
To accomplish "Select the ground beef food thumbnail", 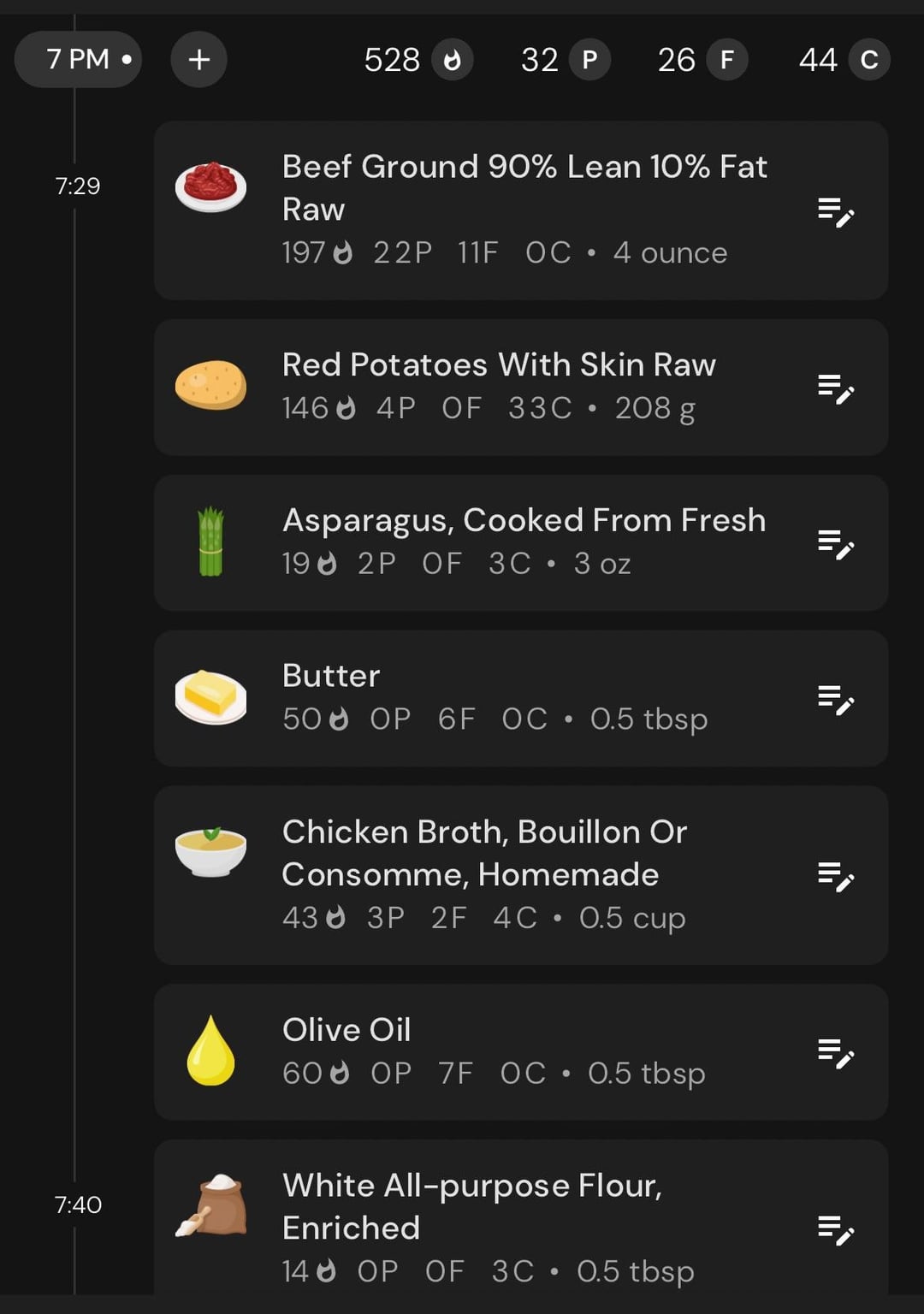I will pyautogui.click(x=210, y=186).
